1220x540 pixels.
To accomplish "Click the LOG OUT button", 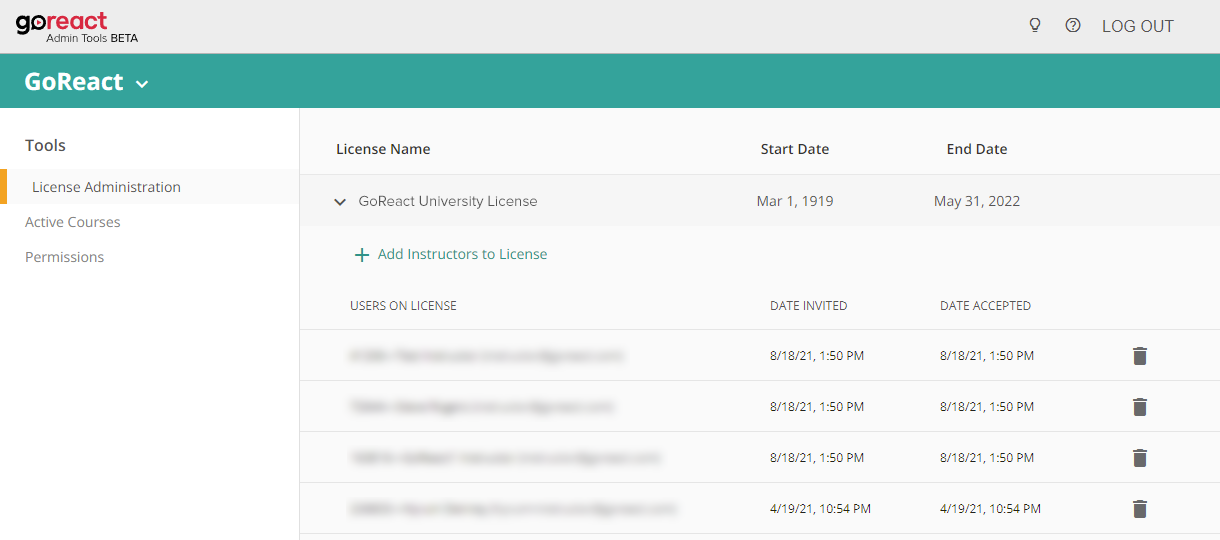I will pyautogui.click(x=1137, y=27).
